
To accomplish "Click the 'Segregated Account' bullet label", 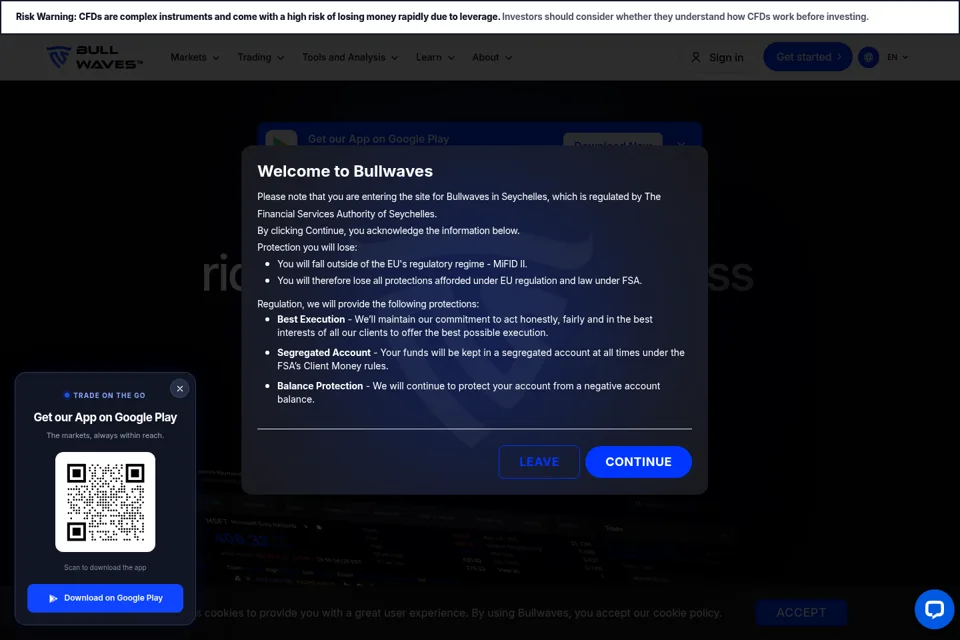I will [x=324, y=353].
